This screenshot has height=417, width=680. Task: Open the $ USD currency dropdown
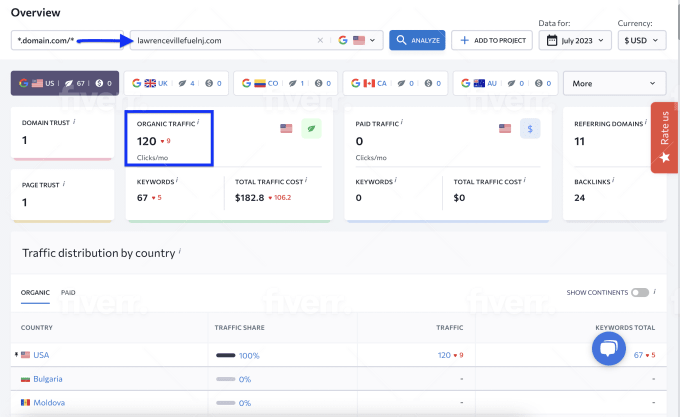[642, 40]
